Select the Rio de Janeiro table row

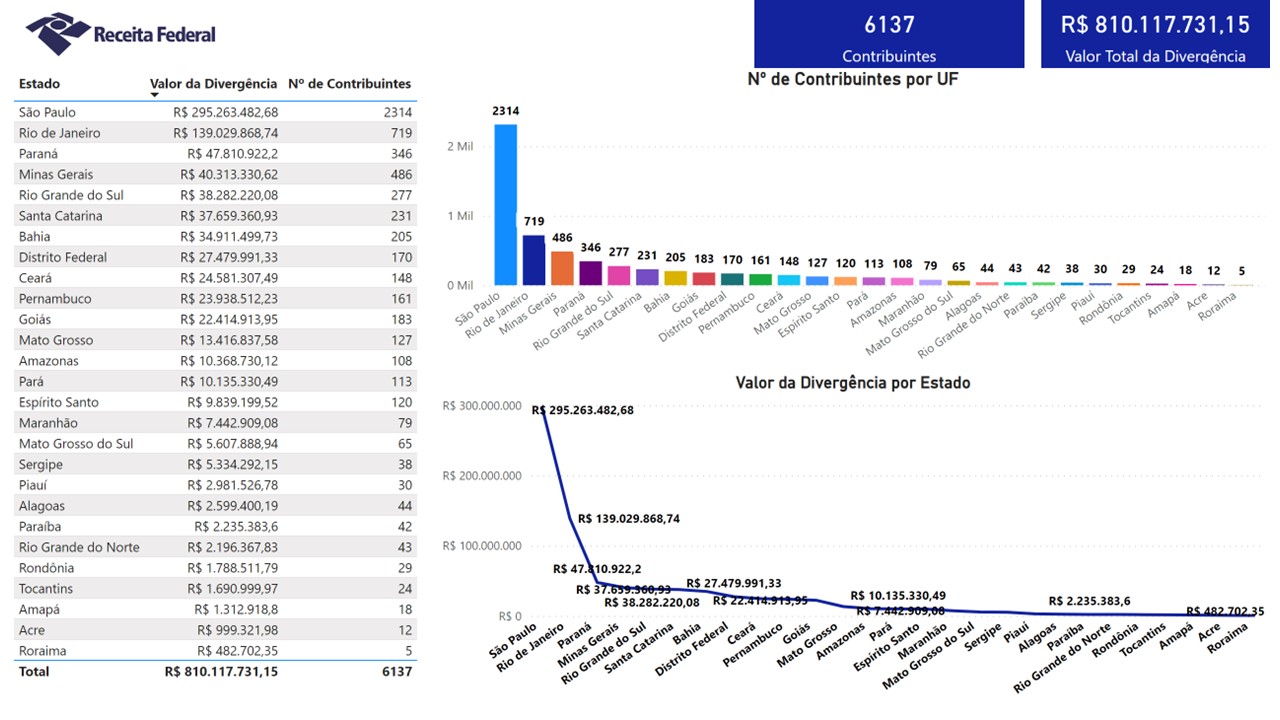coord(216,133)
